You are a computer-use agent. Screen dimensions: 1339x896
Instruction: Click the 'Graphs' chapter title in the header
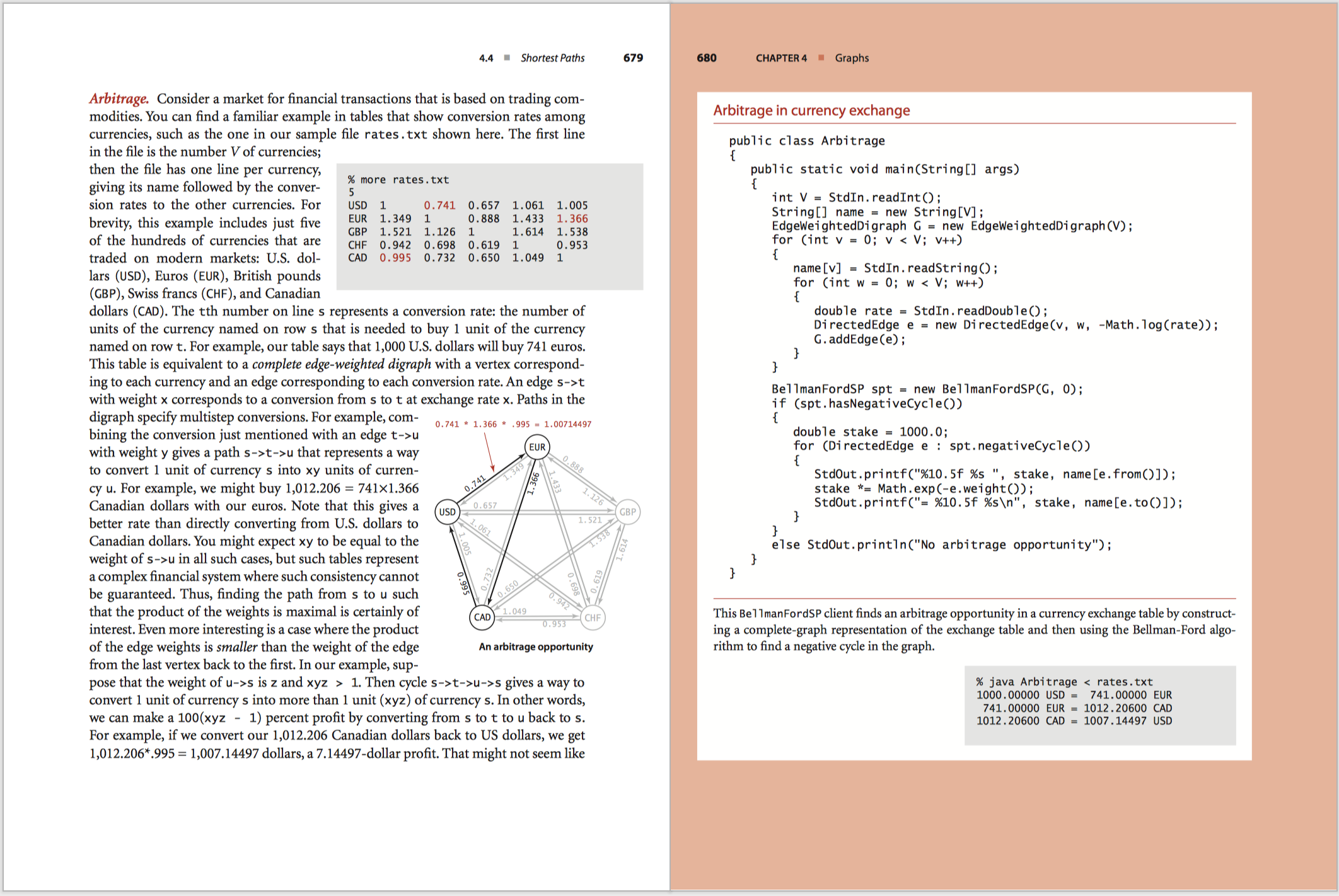click(852, 58)
